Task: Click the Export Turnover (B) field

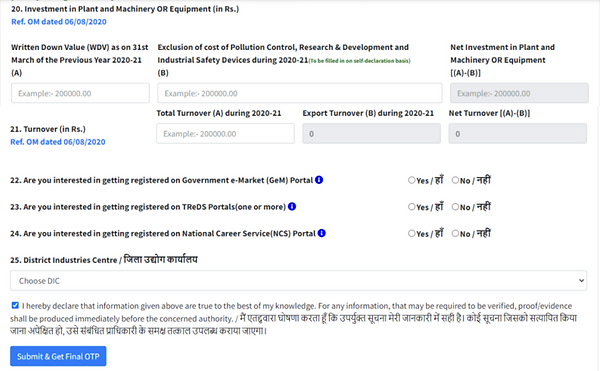Action: (x=372, y=134)
